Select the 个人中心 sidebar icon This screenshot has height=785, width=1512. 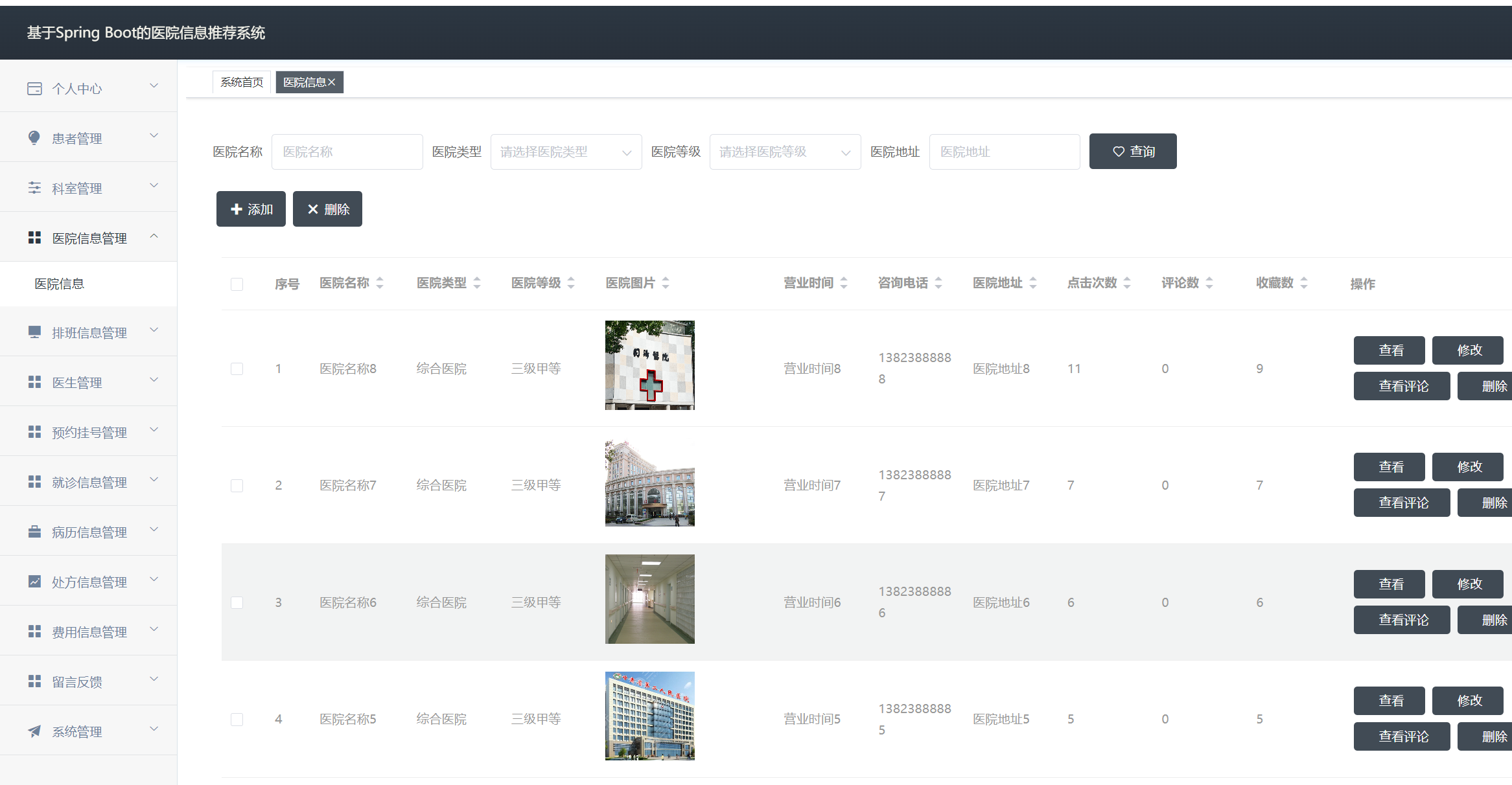click(34, 87)
